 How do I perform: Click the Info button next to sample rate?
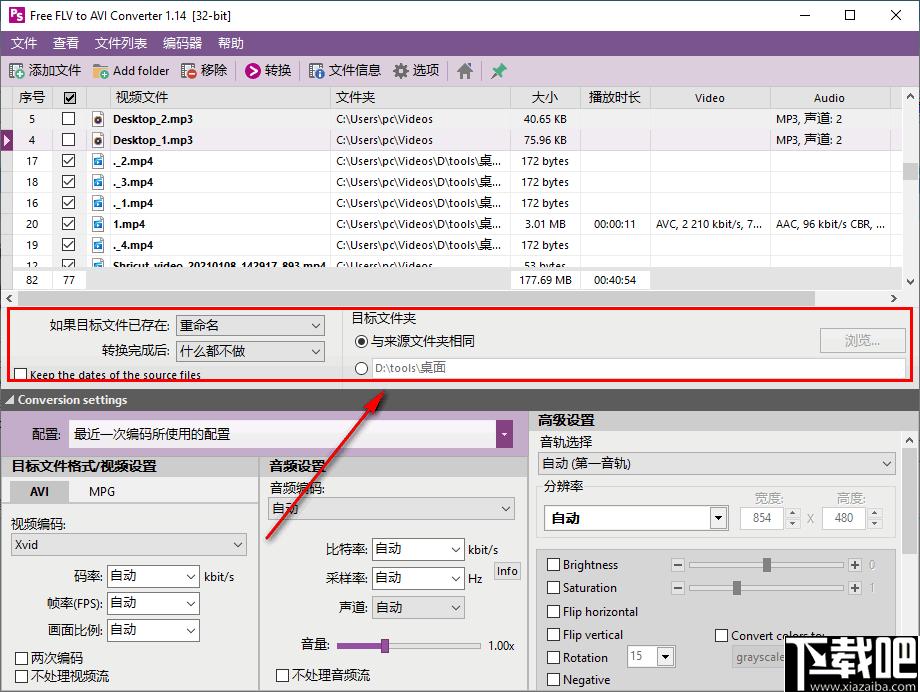[x=507, y=571]
